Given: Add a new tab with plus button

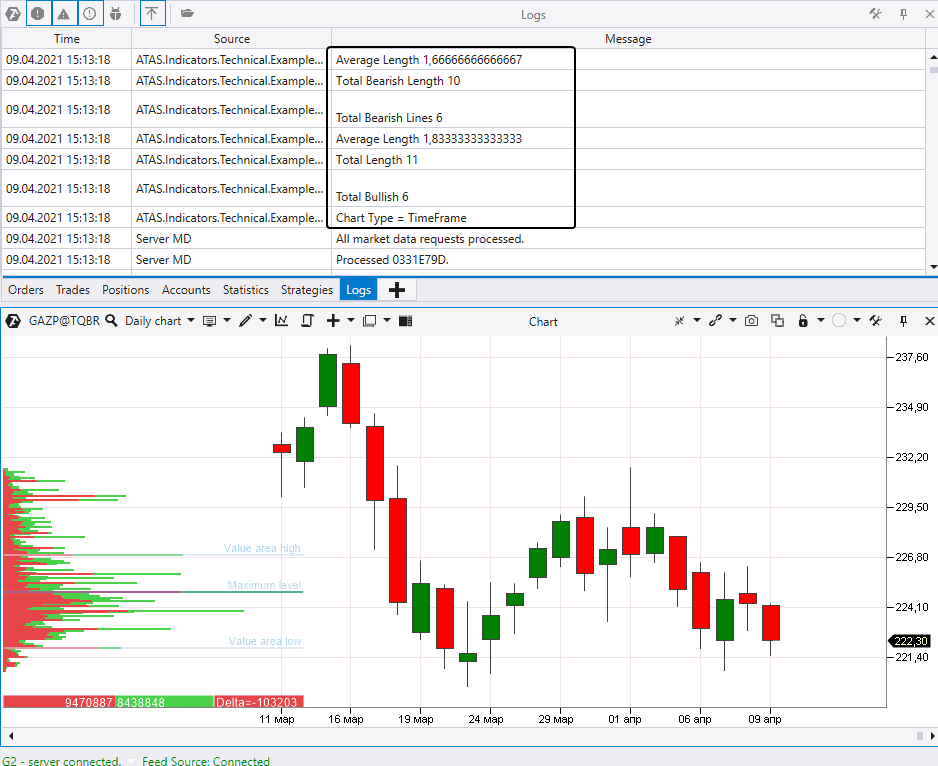Looking at the screenshot, I should (x=397, y=290).
